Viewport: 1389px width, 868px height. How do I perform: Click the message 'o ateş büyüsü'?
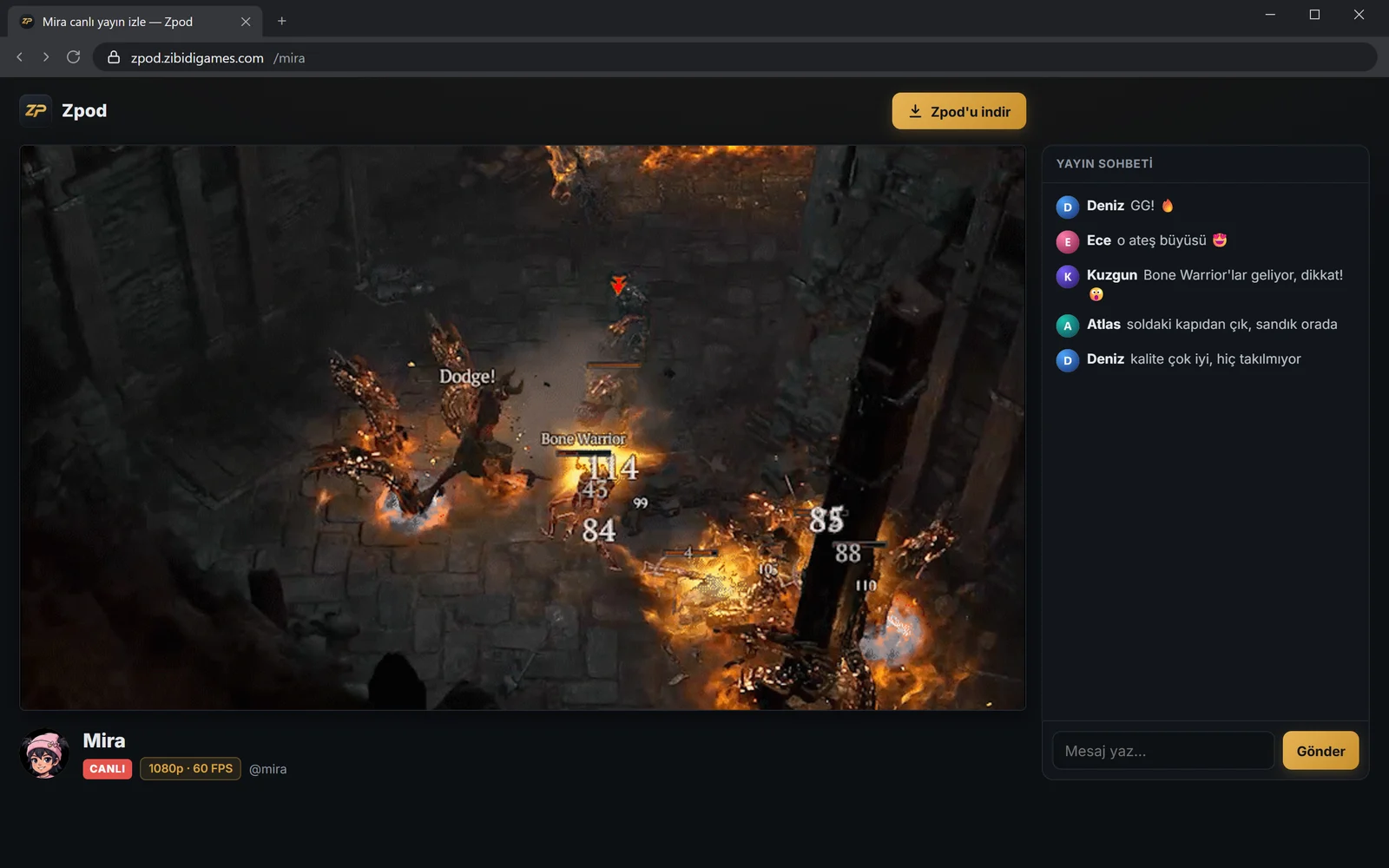click(1162, 240)
